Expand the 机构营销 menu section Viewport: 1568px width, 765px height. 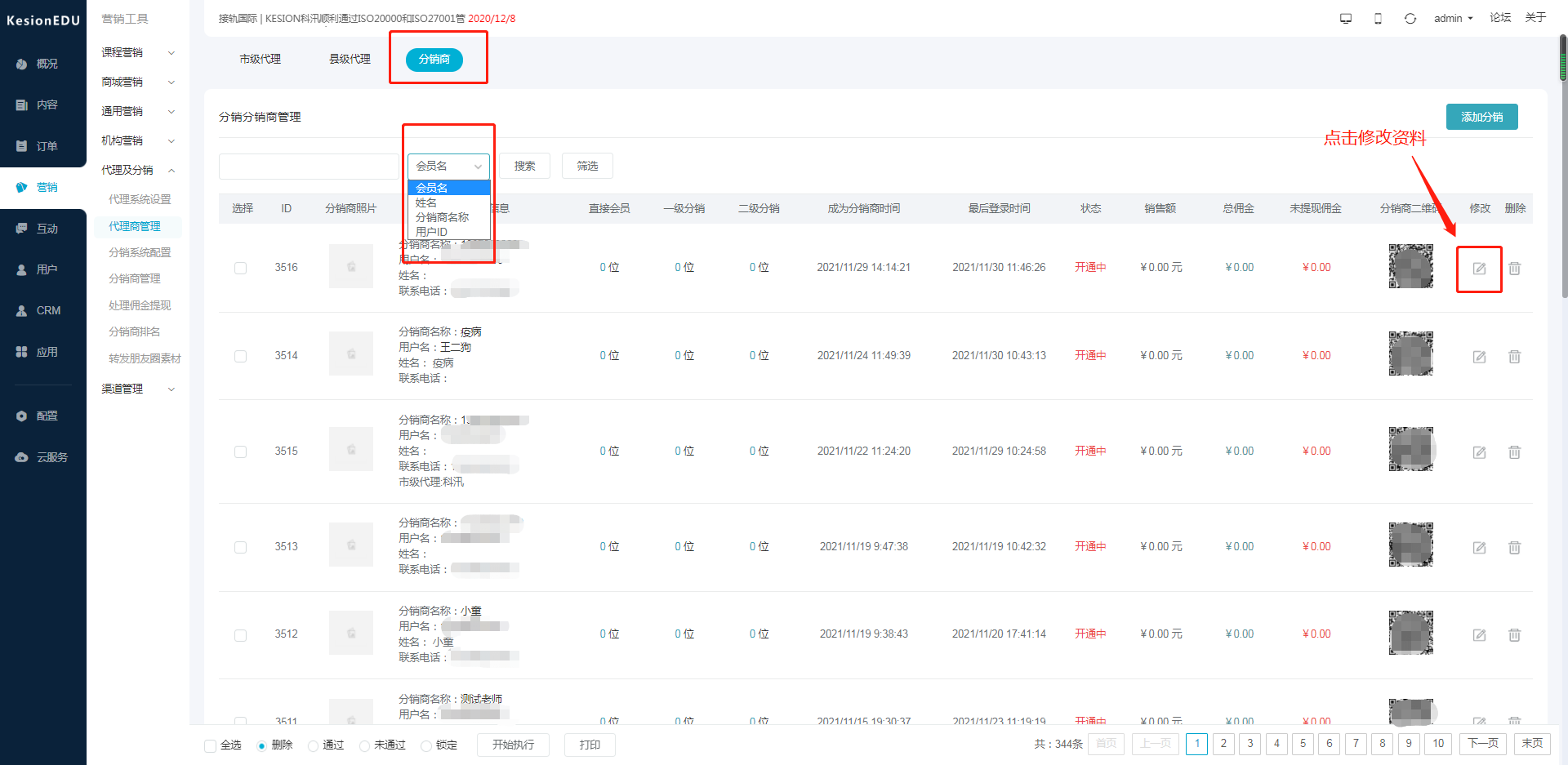click(x=138, y=140)
